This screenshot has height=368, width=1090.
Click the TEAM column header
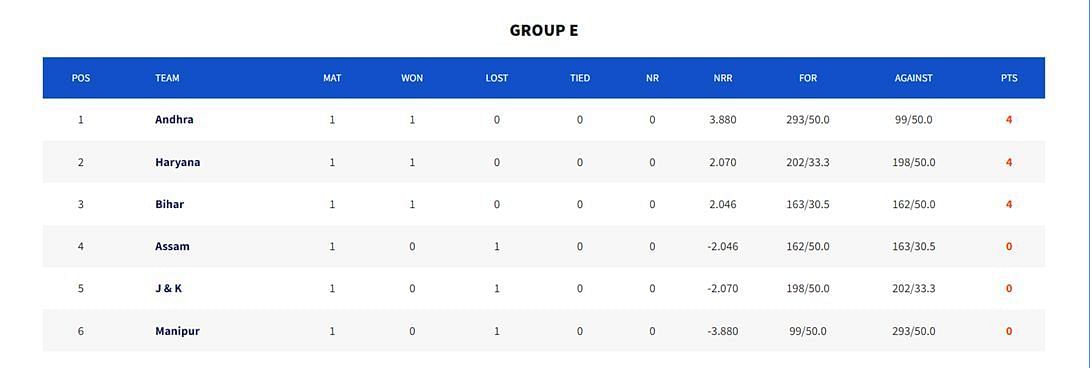click(167, 78)
